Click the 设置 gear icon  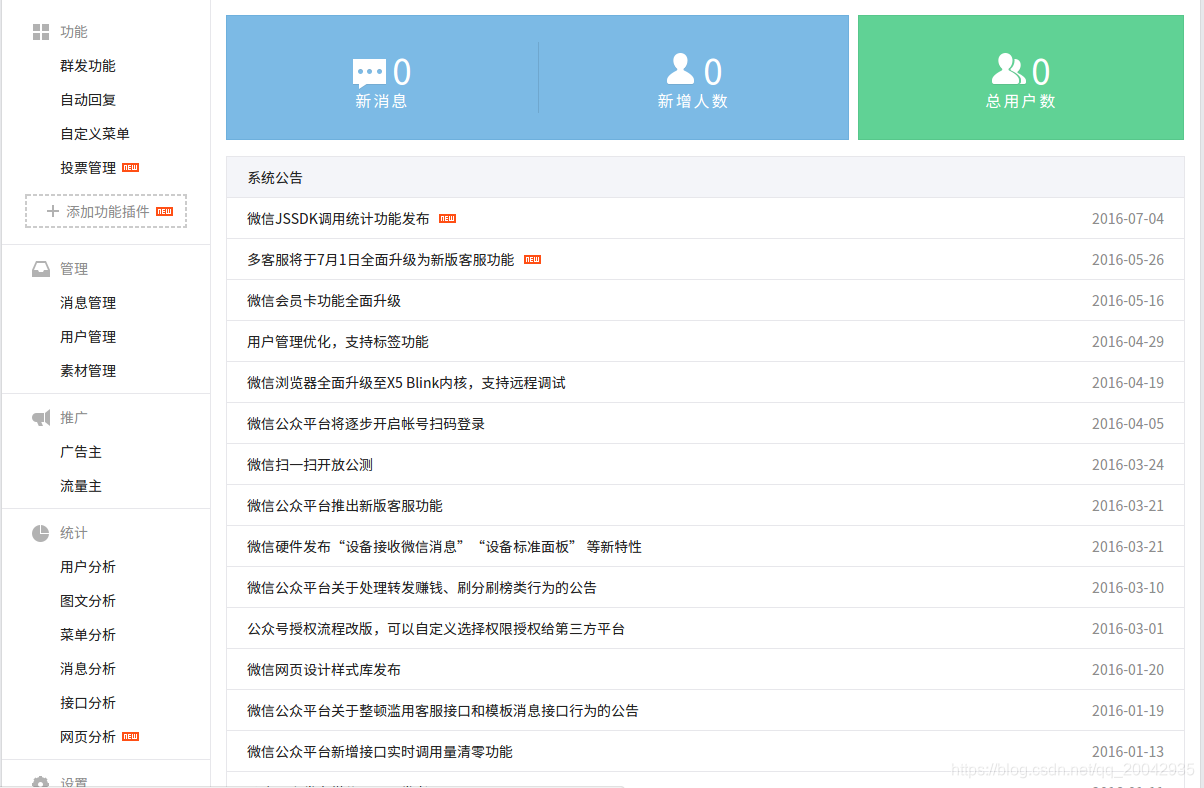pyautogui.click(x=41, y=782)
